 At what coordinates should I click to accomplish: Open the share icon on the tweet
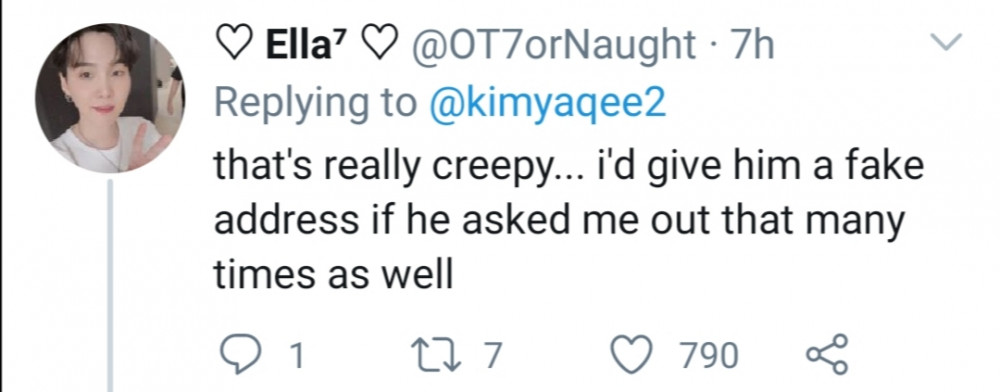point(827,354)
